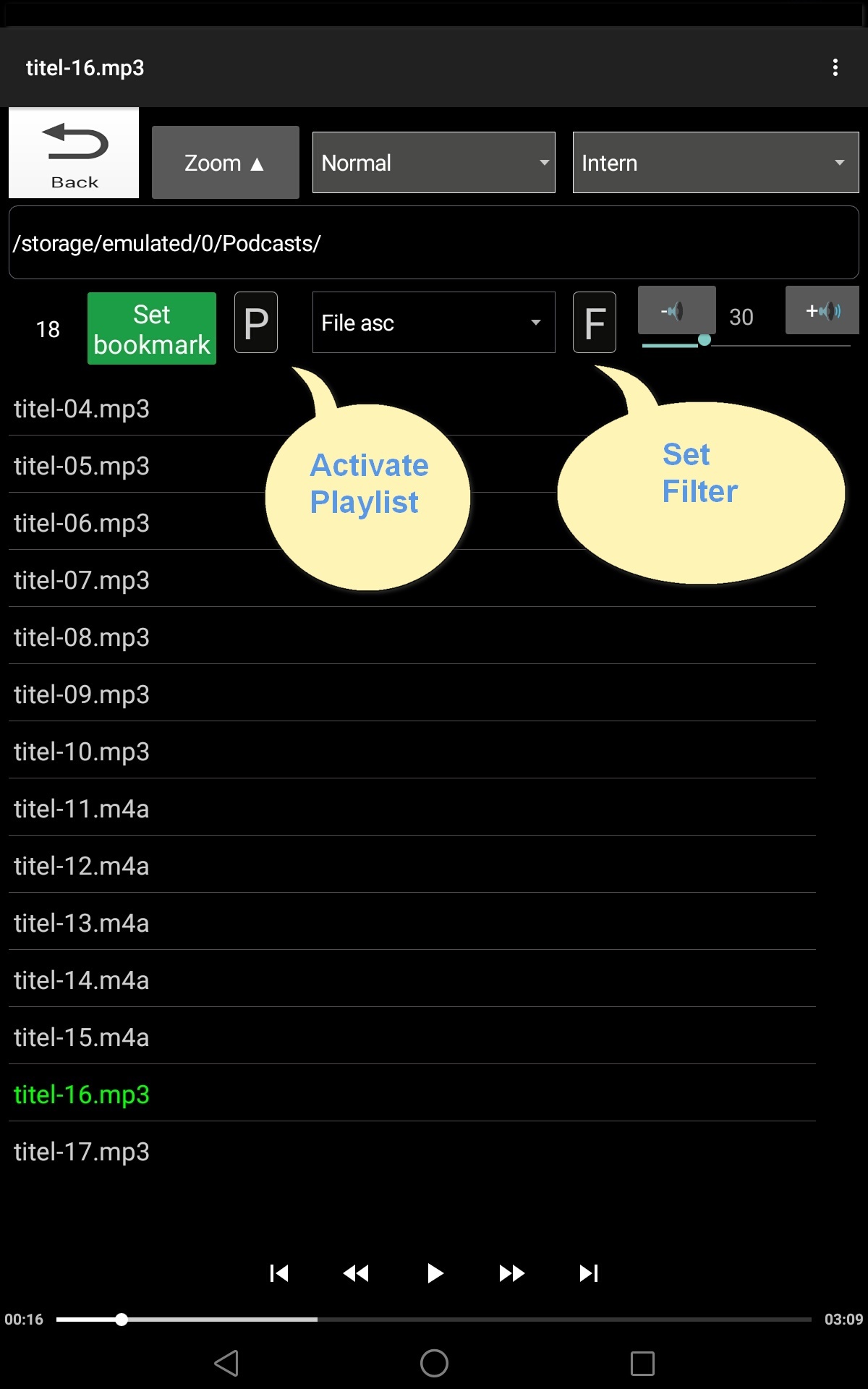Skip to previous track
This screenshot has height=1389, width=868.
pyautogui.click(x=279, y=1273)
